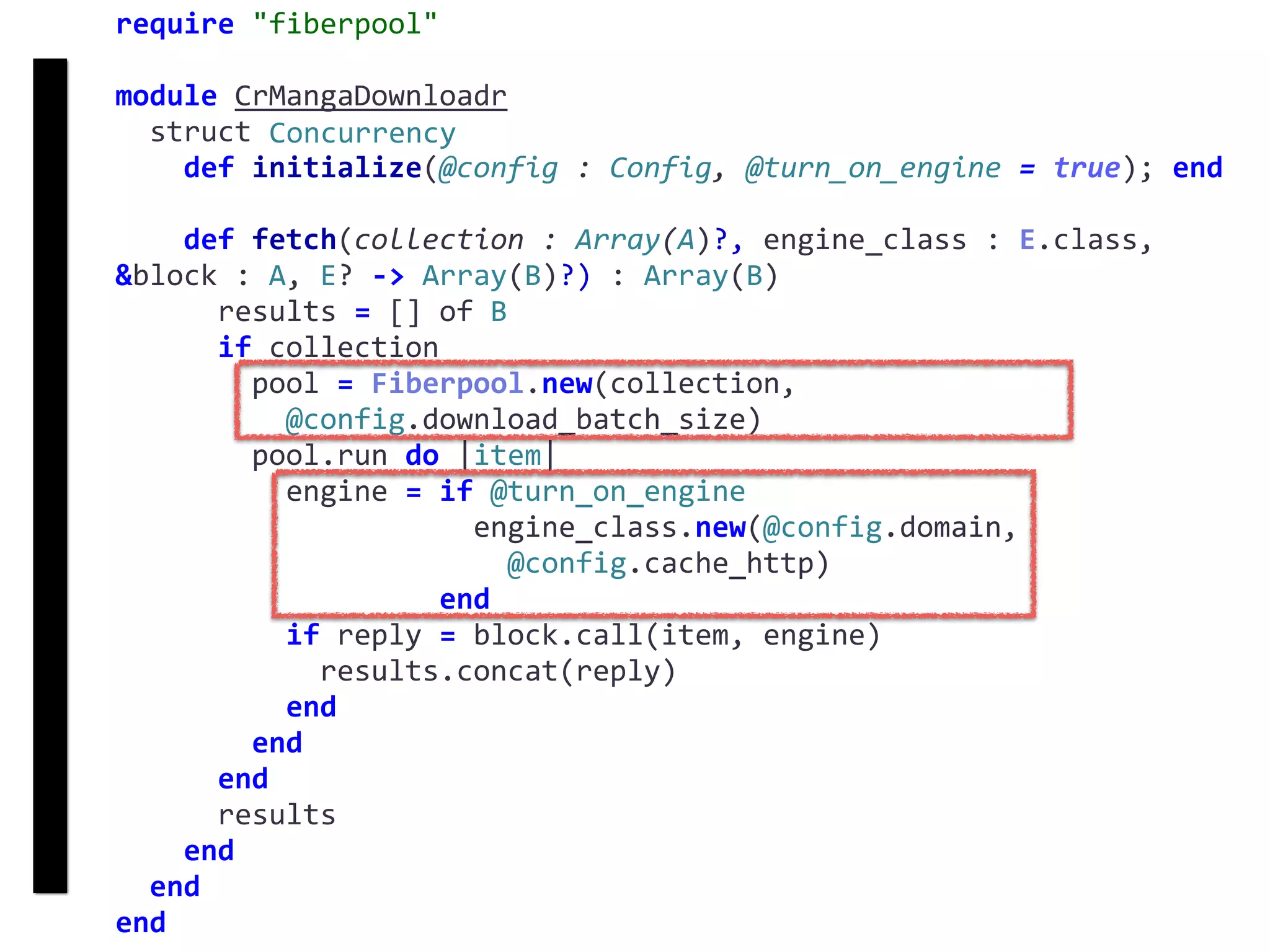Viewport: 1270px width, 952px height.
Task: Click pool.run do statement
Action: pos(345,456)
